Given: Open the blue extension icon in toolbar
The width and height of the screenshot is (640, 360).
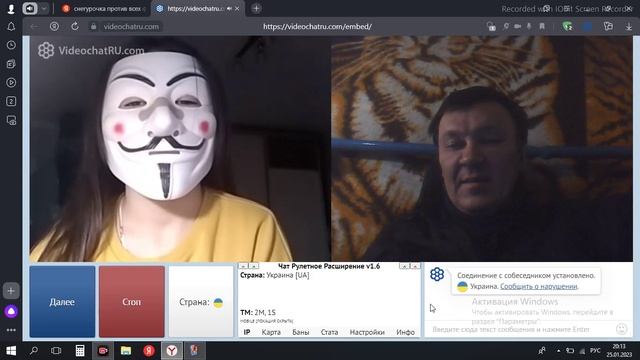Looking at the screenshot, I should (x=587, y=27).
